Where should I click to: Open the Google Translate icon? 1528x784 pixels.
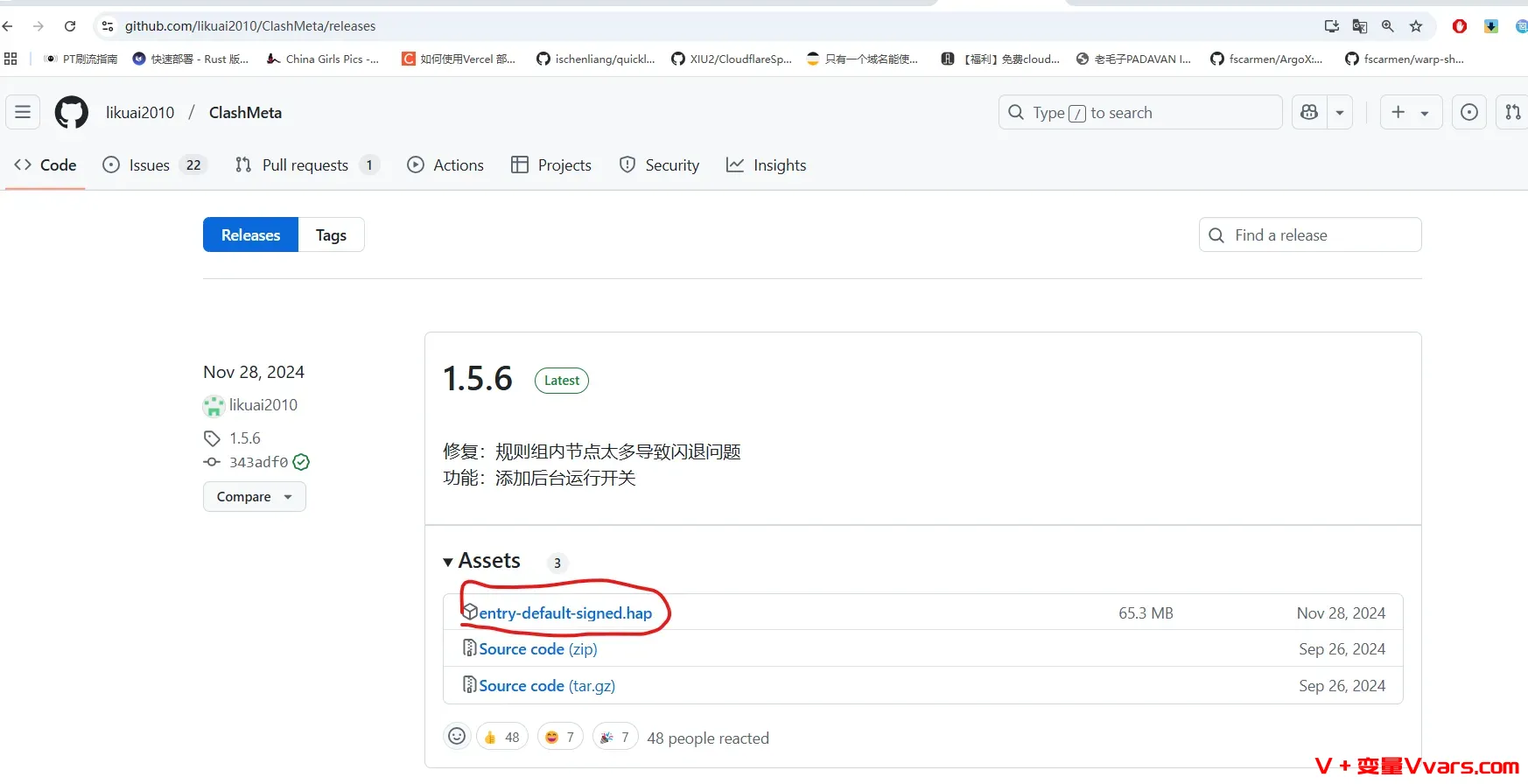pos(1360,26)
